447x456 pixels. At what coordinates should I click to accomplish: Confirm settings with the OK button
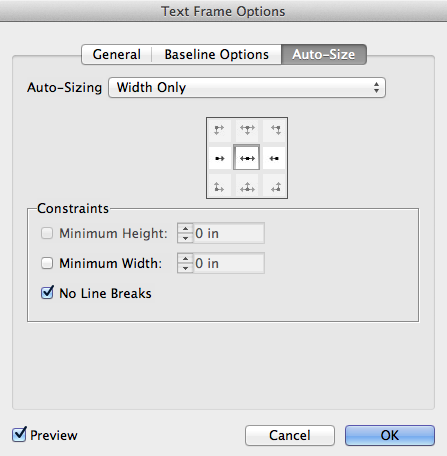coord(390,435)
